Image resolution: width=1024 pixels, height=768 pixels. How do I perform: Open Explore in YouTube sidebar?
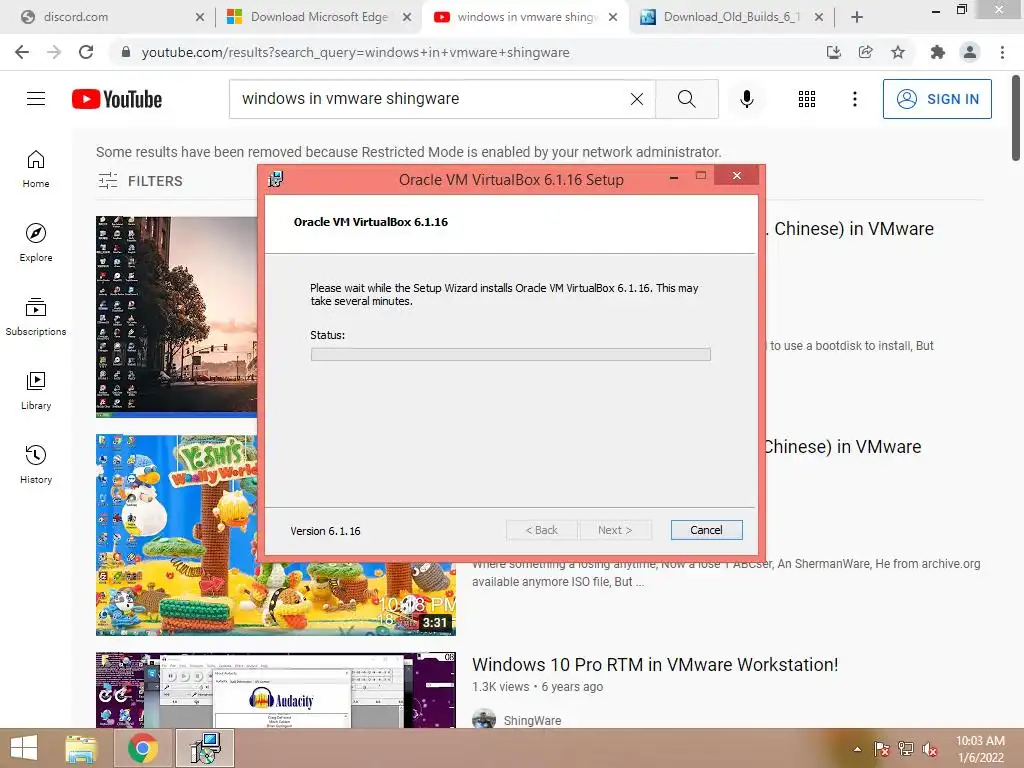click(x=36, y=243)
